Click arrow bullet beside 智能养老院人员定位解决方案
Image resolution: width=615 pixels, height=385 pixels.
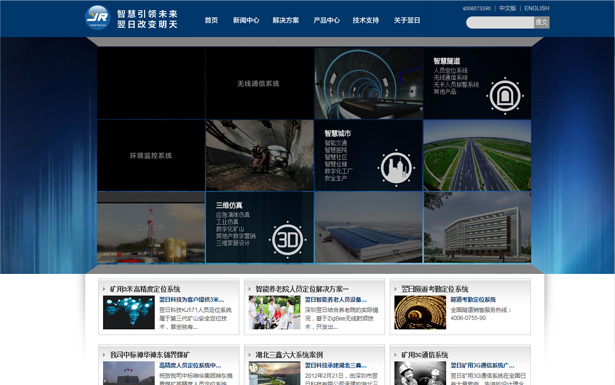(250, 289)
